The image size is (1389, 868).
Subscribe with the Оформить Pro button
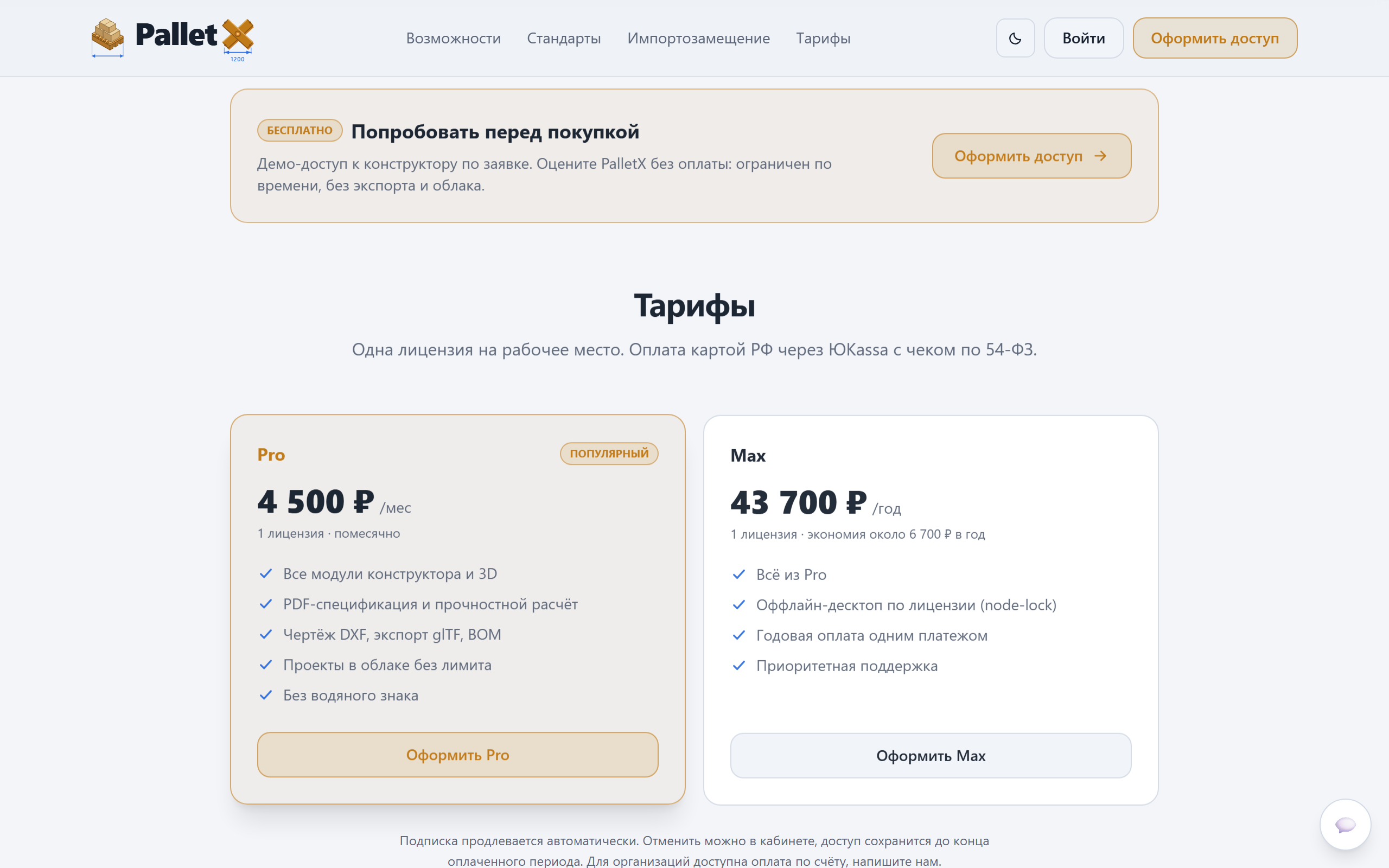coord(457,755)
